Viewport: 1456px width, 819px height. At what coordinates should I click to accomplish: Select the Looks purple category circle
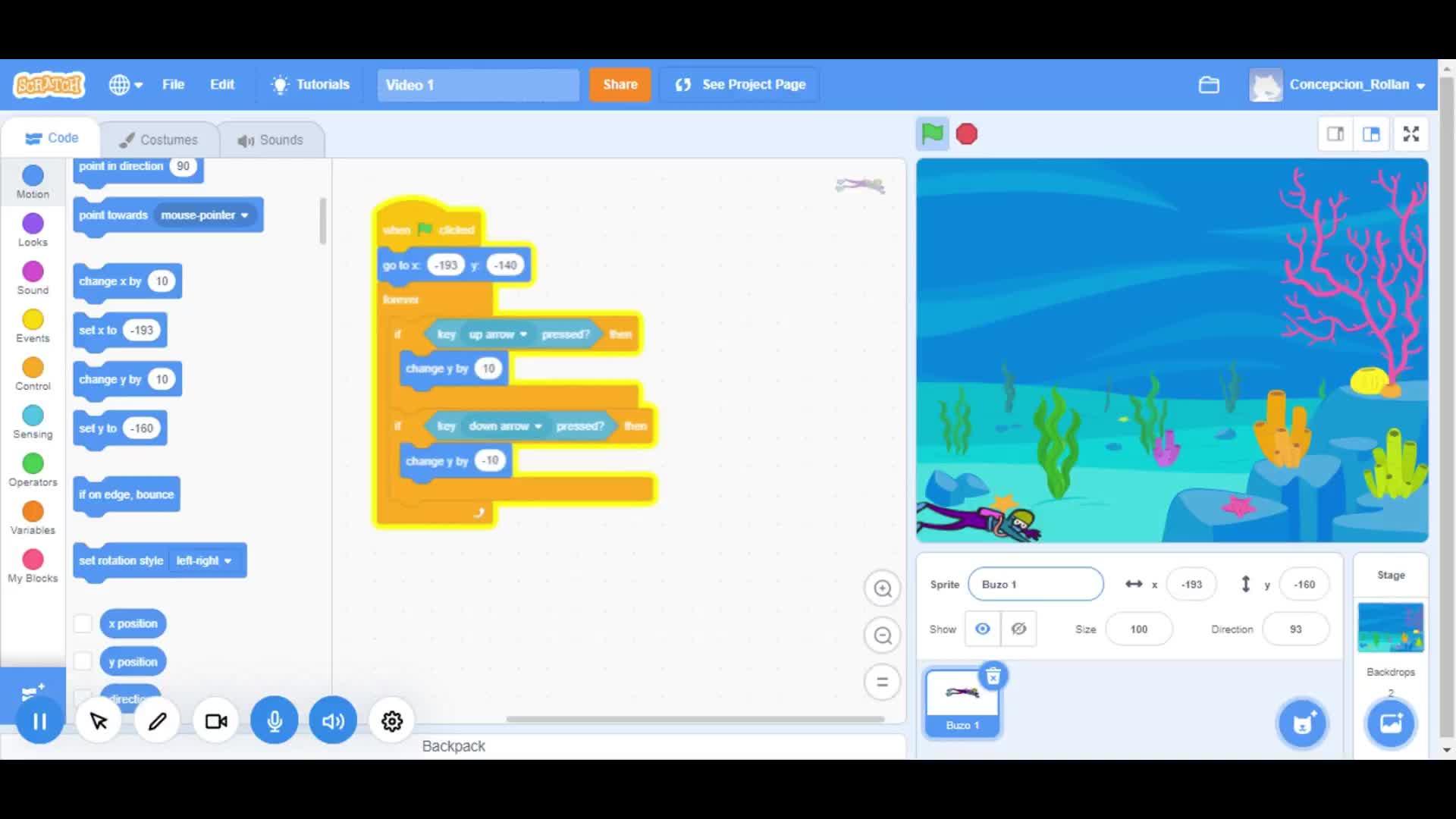click(x=33, y=224)
